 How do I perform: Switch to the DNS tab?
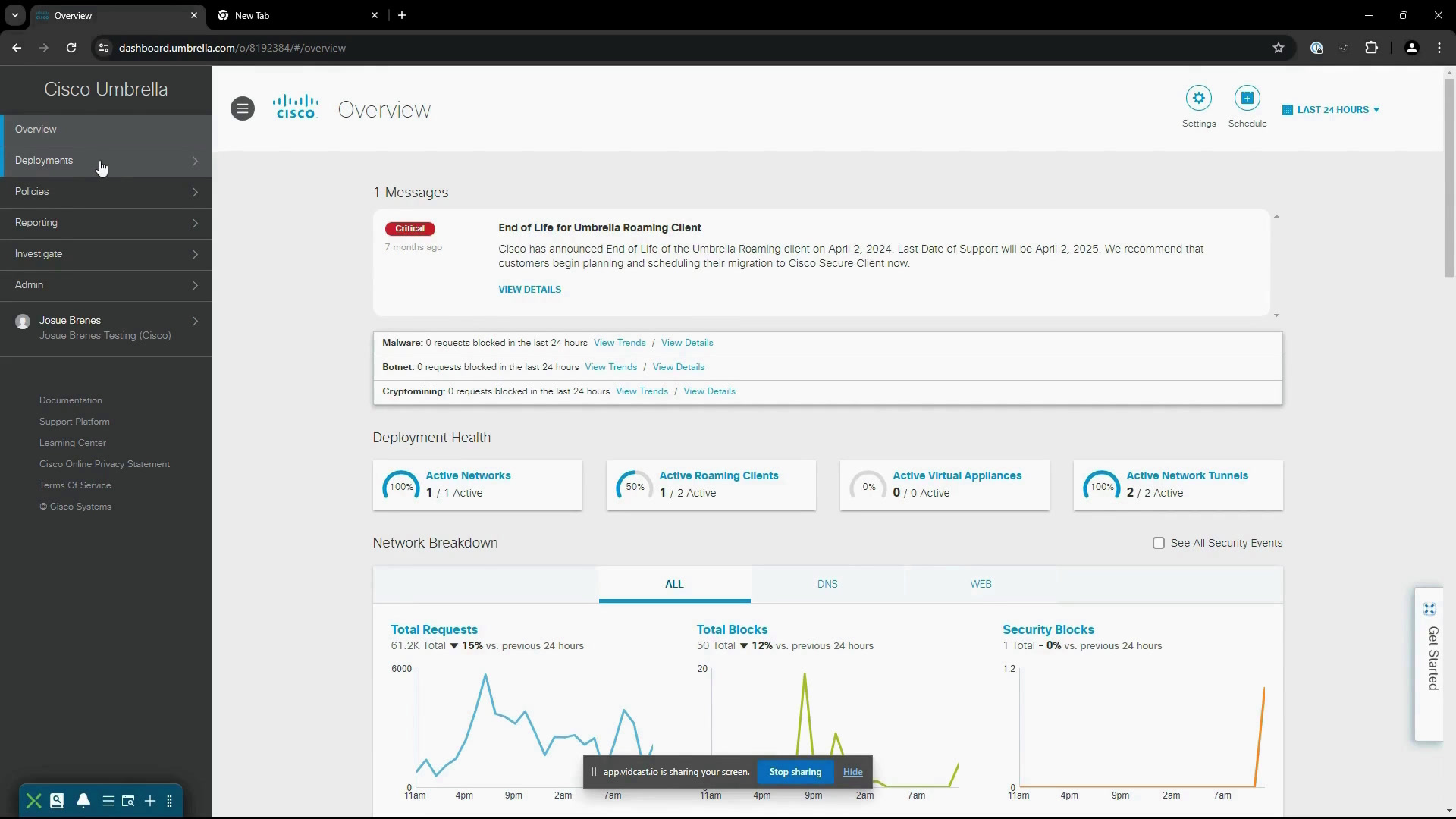[827, 584]
